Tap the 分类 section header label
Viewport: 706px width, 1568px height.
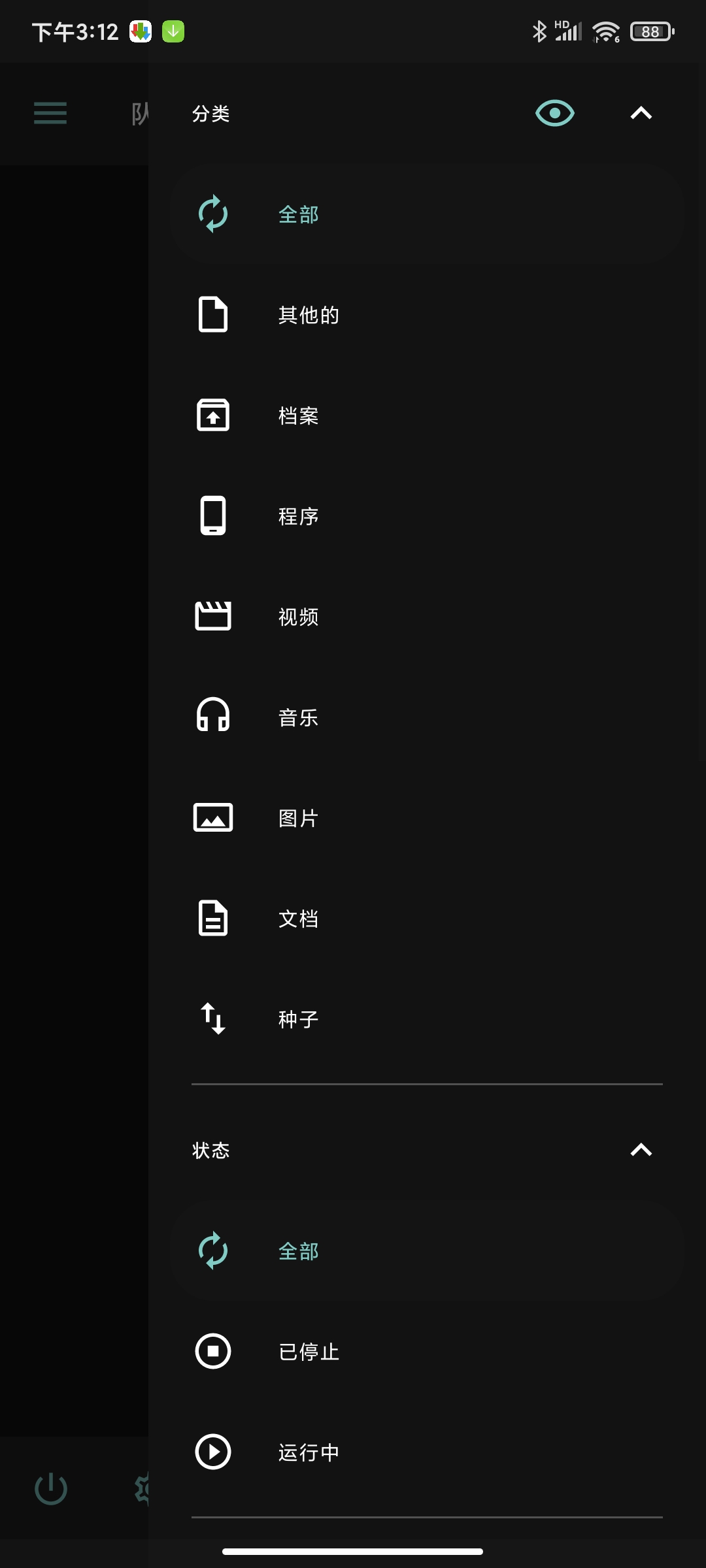210,114
